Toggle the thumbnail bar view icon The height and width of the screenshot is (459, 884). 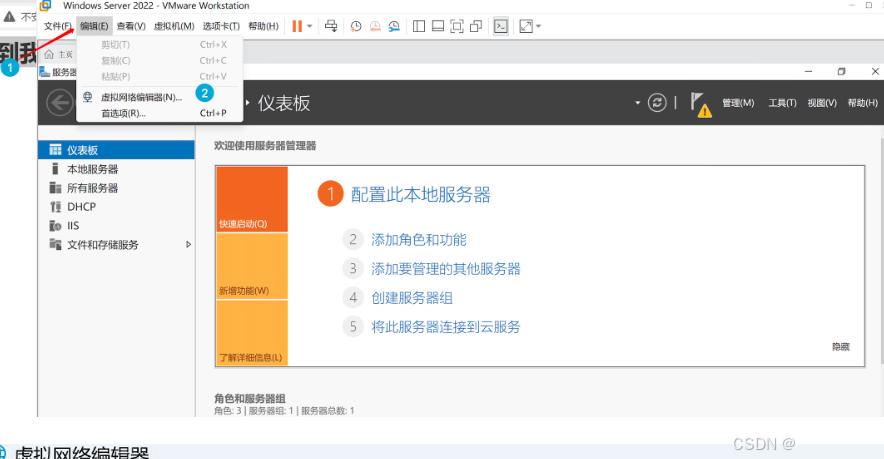pos(438,26)
